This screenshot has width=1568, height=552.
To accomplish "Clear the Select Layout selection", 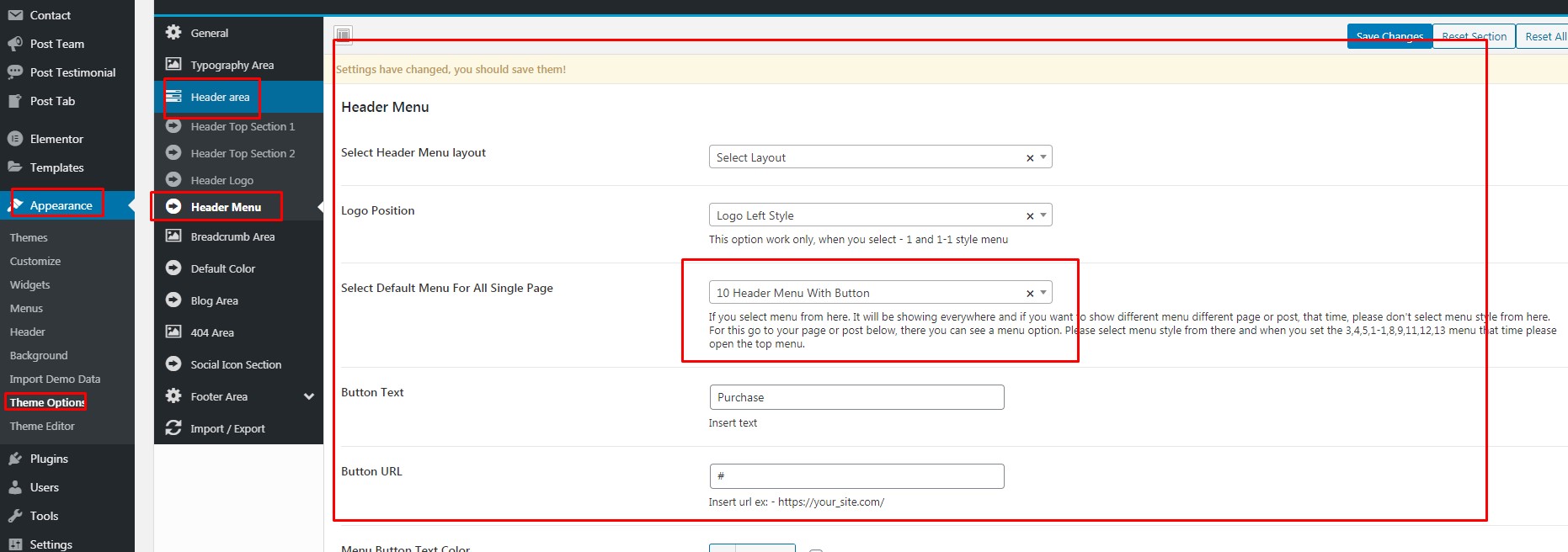I will click(1030, 158).
